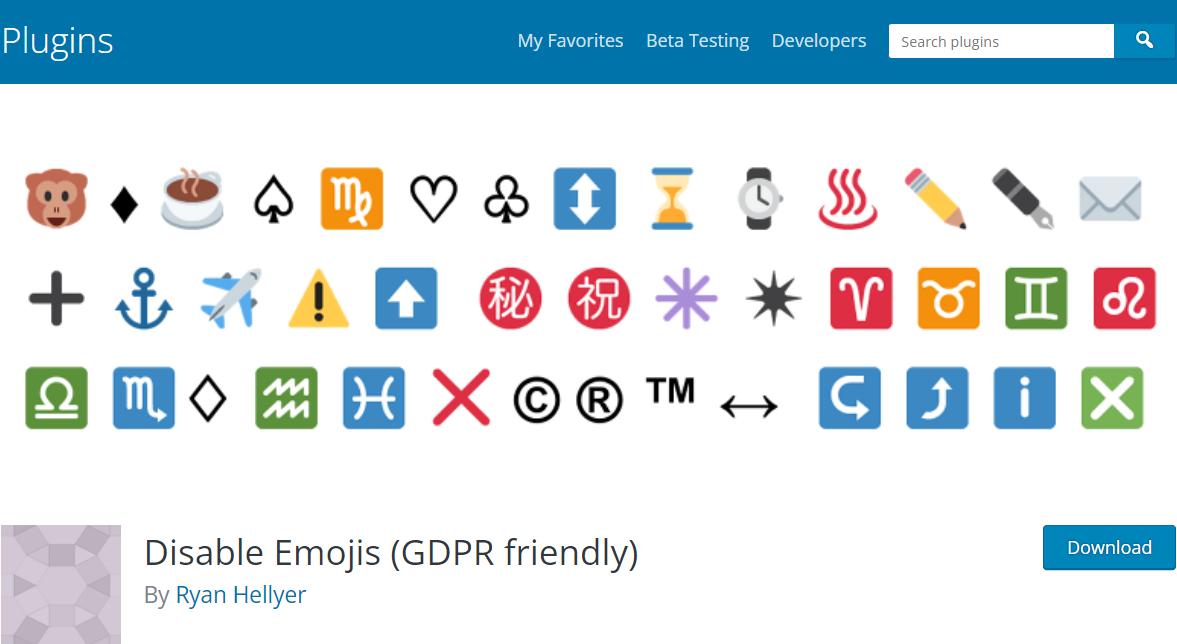
Task: Click the yellow pencil emoji
Action: coord(936,198)
